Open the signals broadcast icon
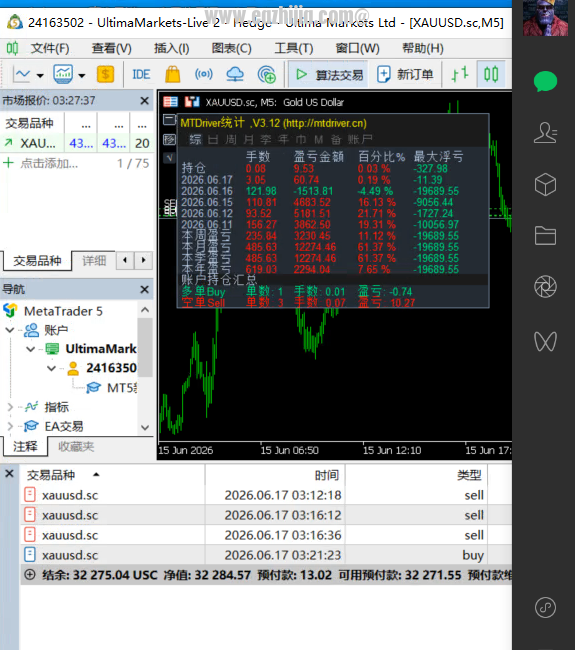This screenshot has width=575, height=650. 204,75
